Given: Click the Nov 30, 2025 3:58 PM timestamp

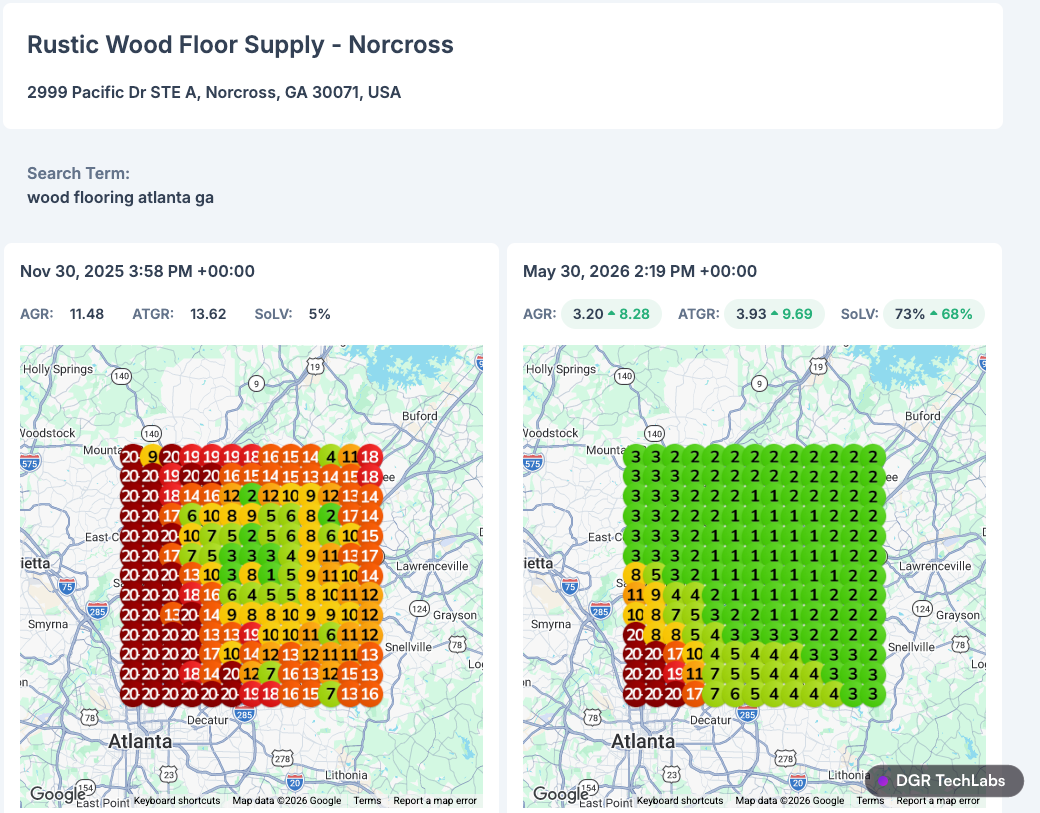Looking at the screenshot, I should 137,271.
